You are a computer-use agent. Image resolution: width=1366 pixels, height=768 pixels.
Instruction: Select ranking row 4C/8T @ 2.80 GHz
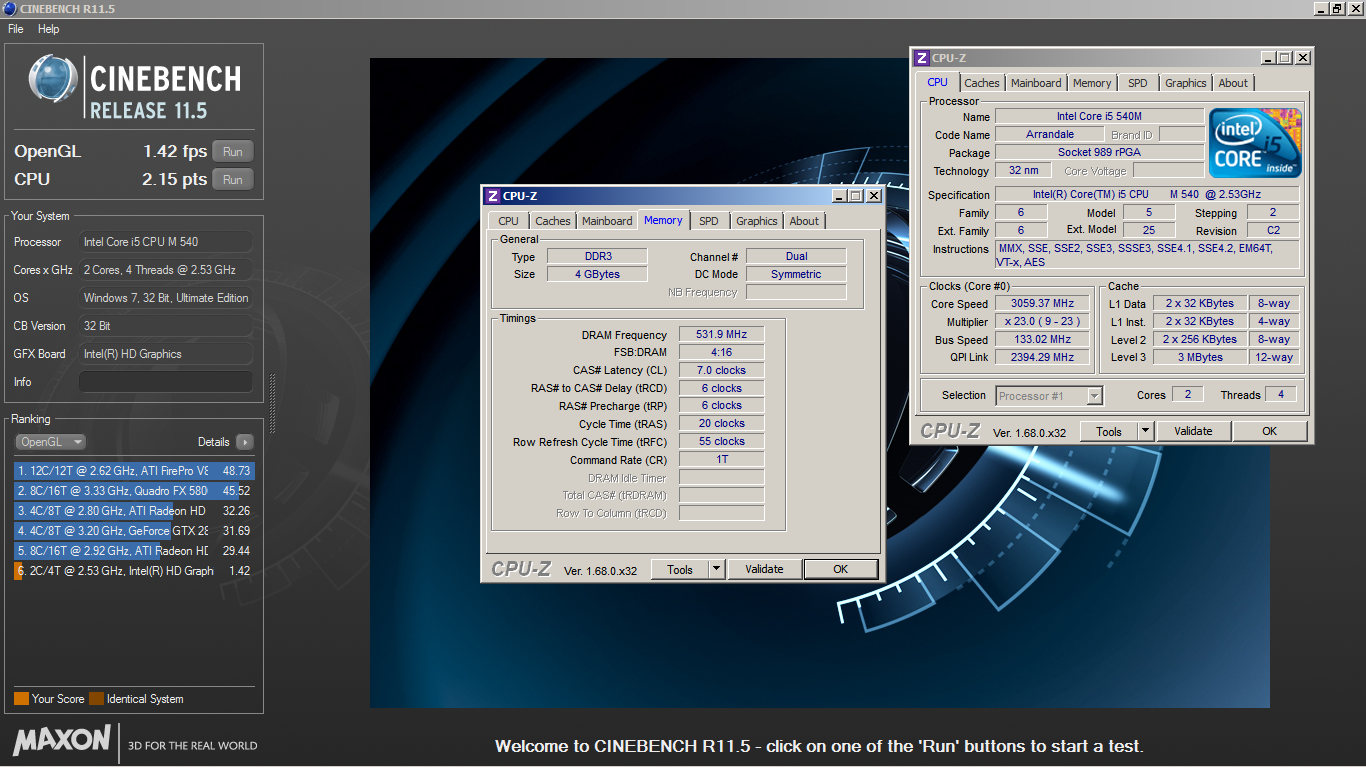coord(134,511)
